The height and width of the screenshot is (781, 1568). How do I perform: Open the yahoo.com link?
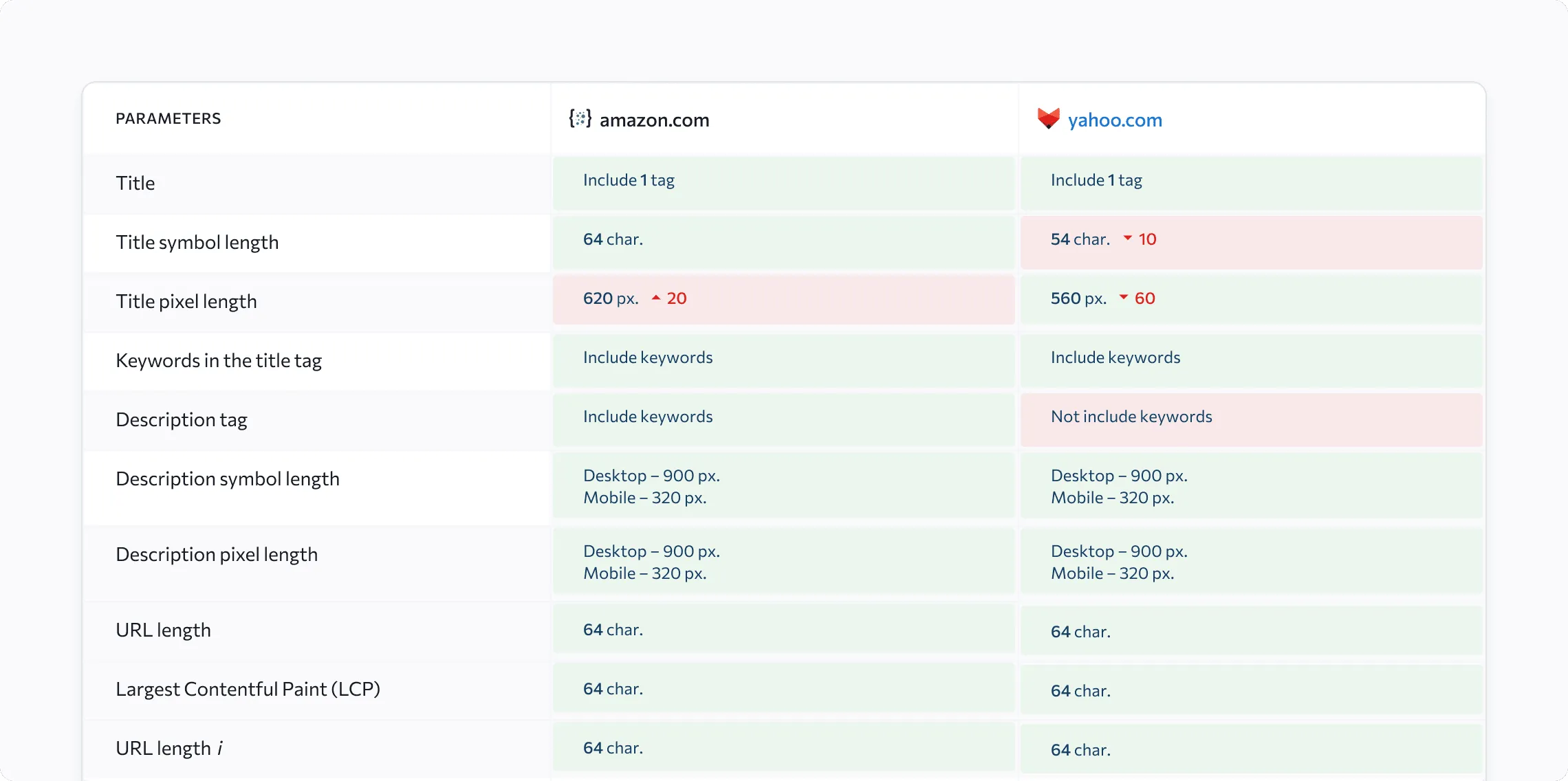[x=1115, y=120]
